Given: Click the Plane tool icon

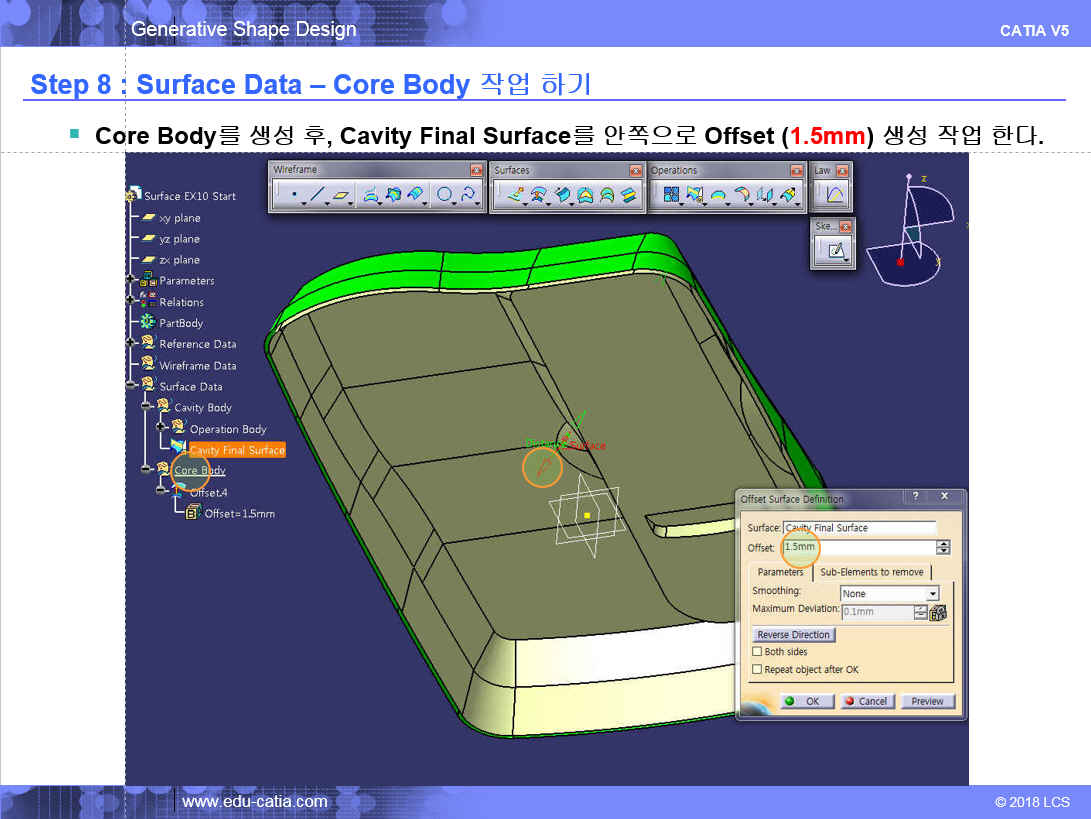Looking at the screenshot, I should 342,195.
